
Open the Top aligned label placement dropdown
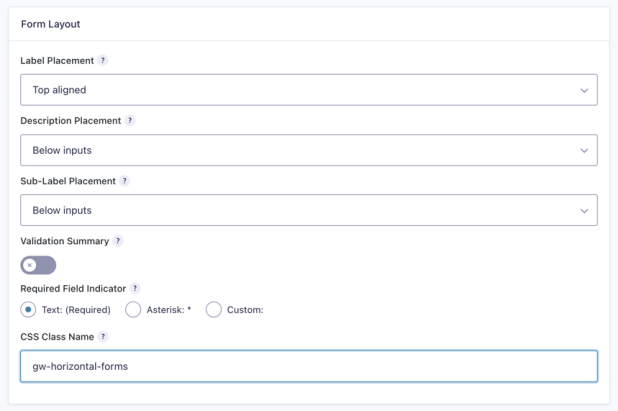[309, 90]
